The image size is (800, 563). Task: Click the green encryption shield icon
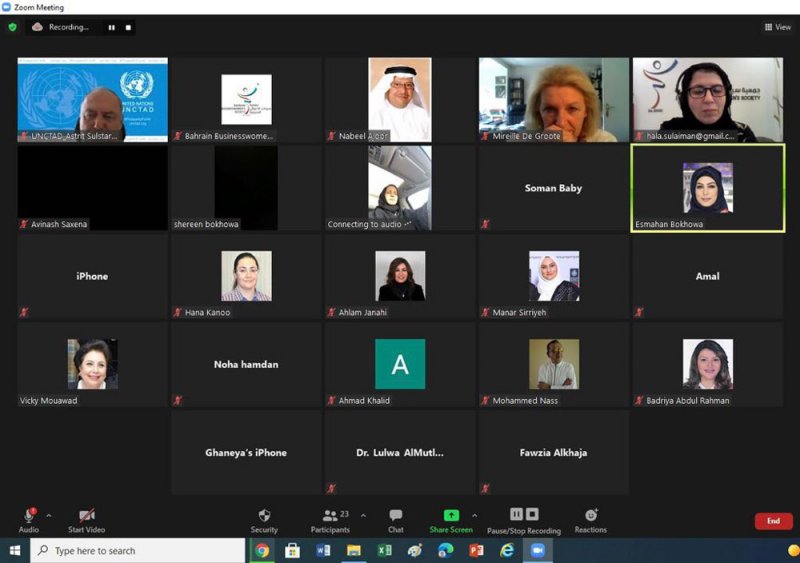pos(13,27)
